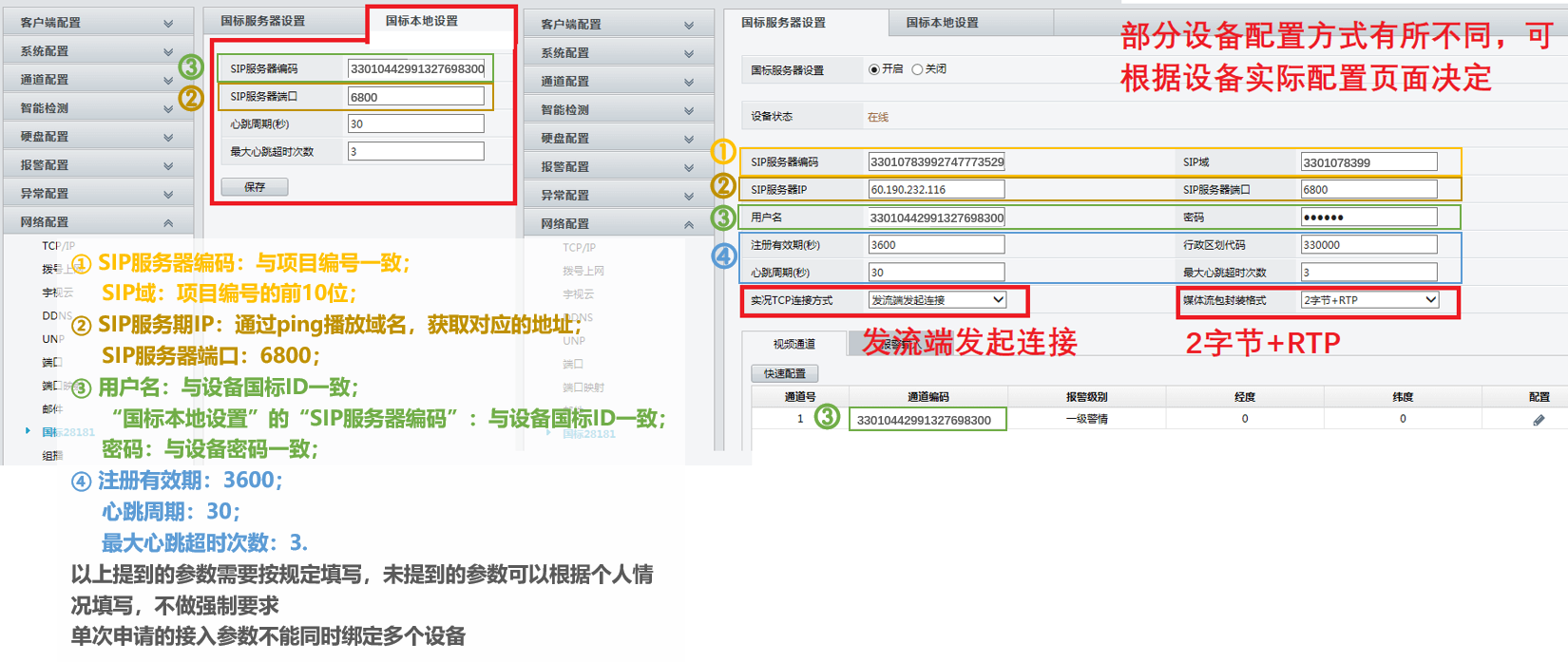This screenshot has width=1568, height=662.
Task: Open 异常配置 section in the left-hand panel
Action: [98, 194]
